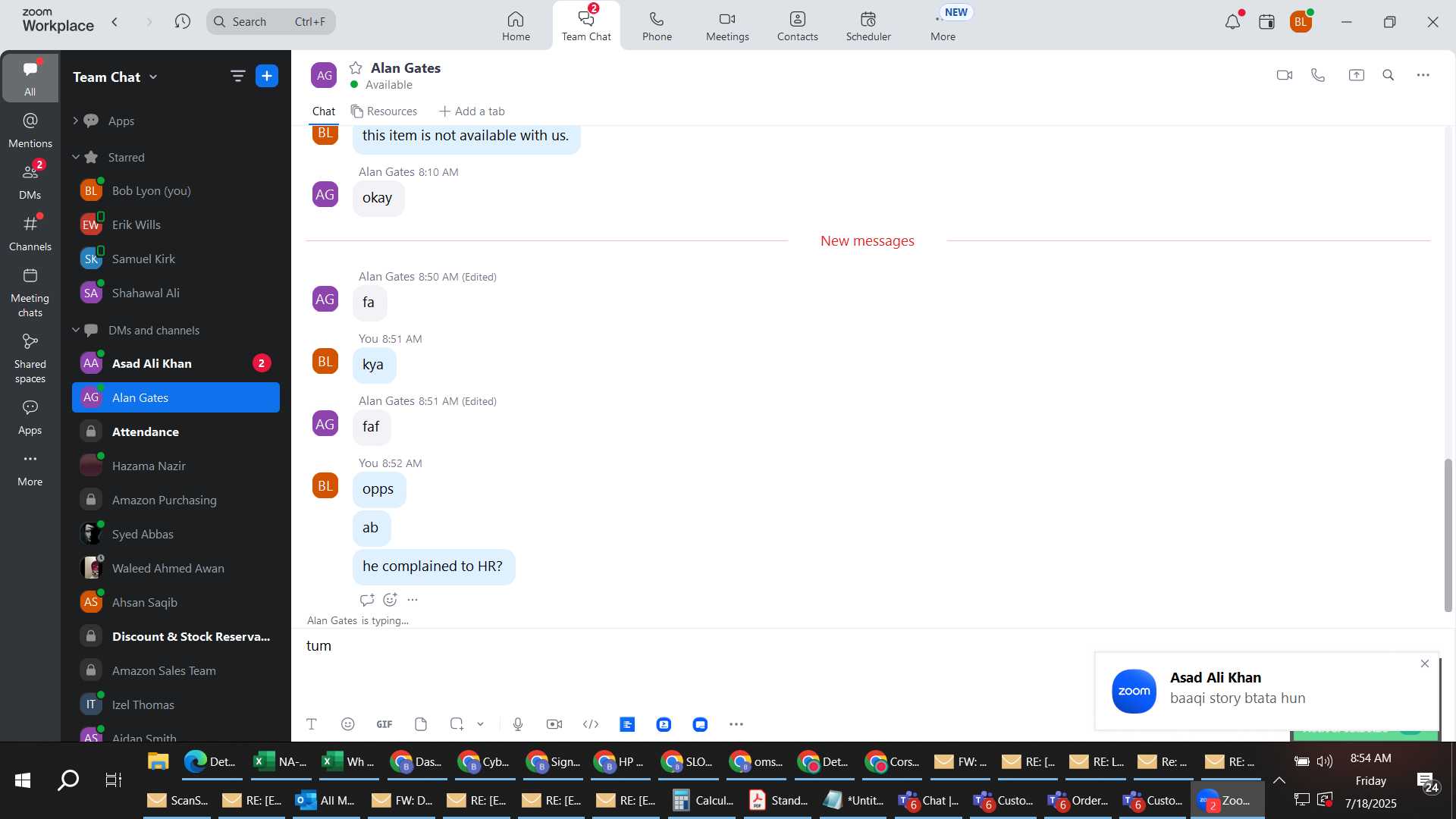Click the share screen icon in chat header
The height and width of the screenshot is (819, 1456).
coord(1356,75)
